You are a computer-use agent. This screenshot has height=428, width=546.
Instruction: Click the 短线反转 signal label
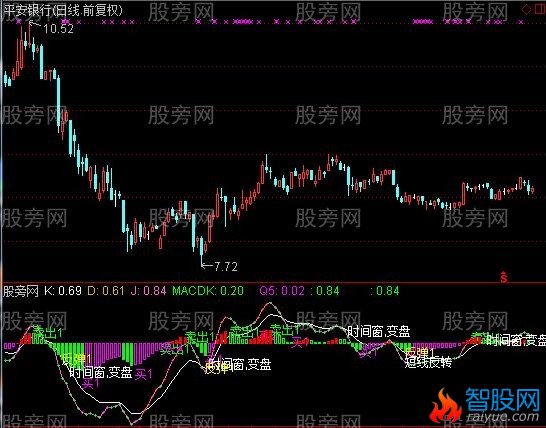(428, 363)
